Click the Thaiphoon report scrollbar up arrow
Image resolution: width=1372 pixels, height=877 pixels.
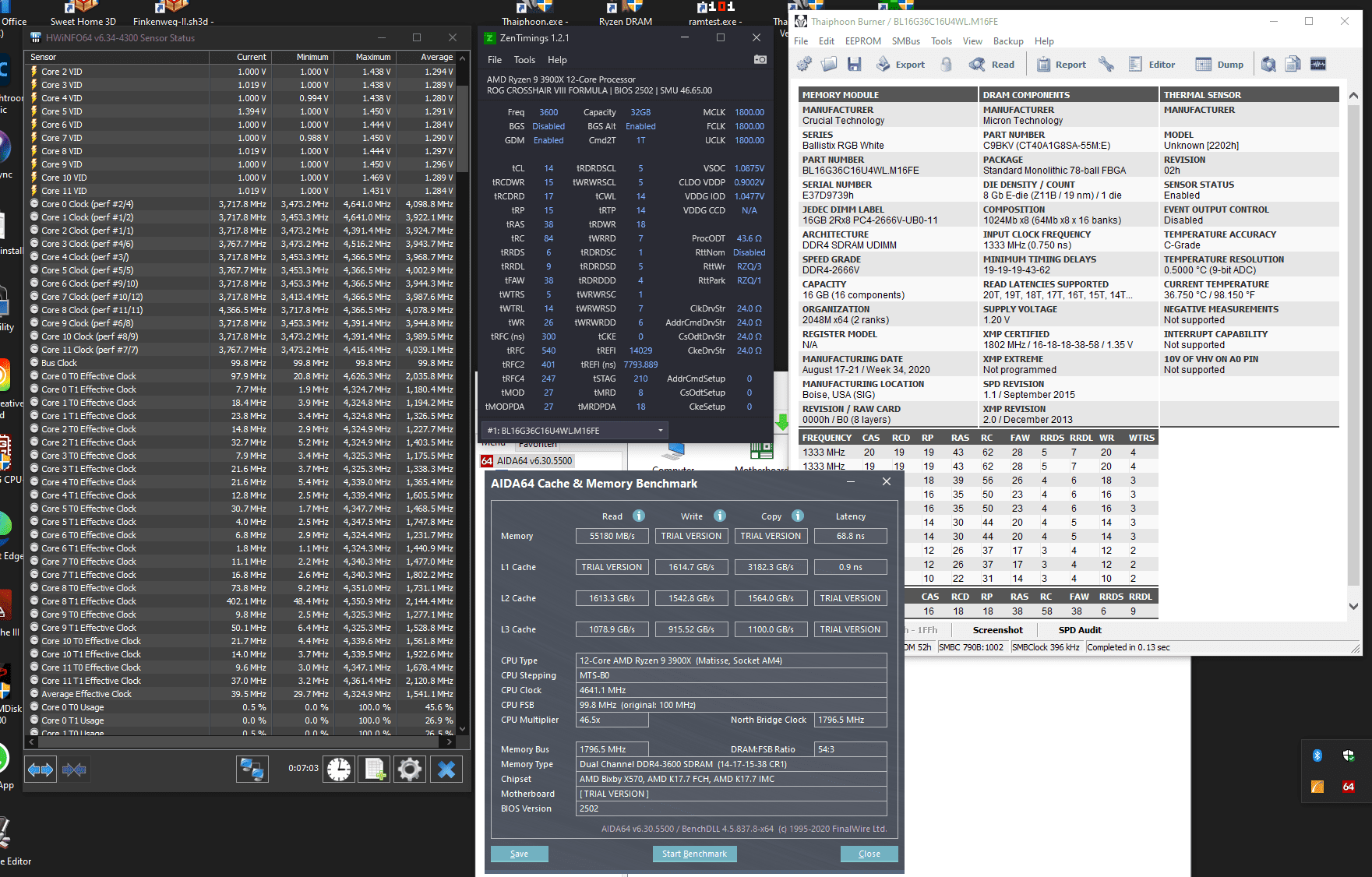[1353, 95]
